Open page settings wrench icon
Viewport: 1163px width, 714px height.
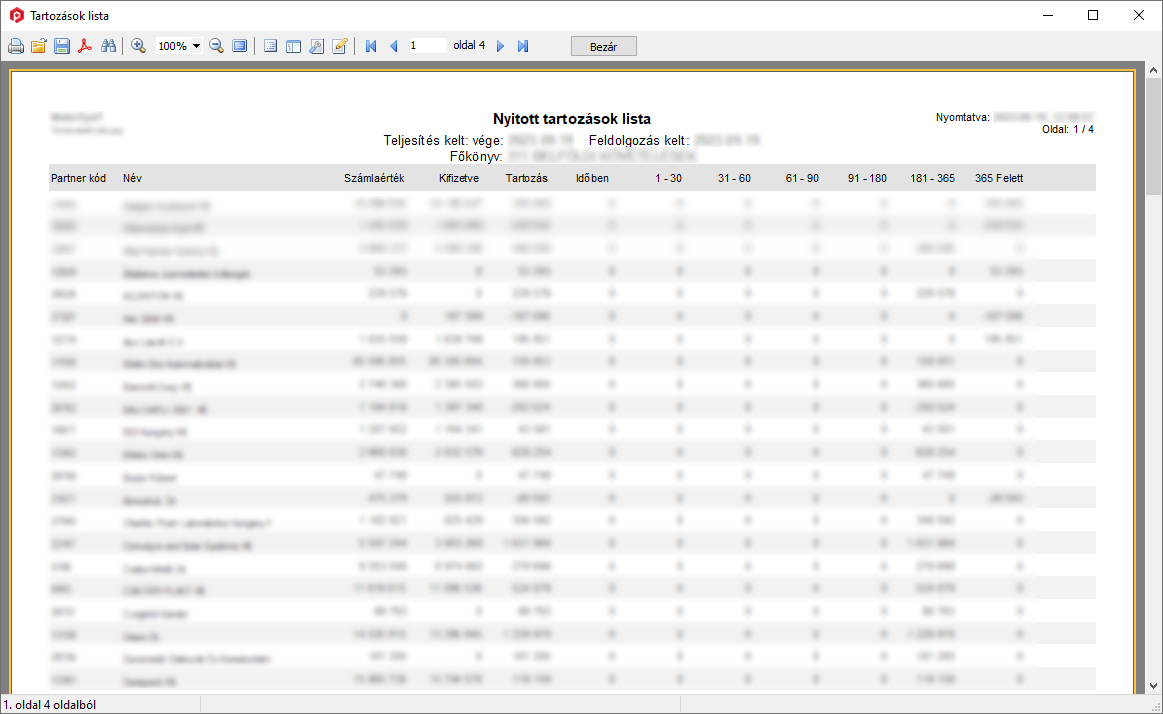pos(316,46)
